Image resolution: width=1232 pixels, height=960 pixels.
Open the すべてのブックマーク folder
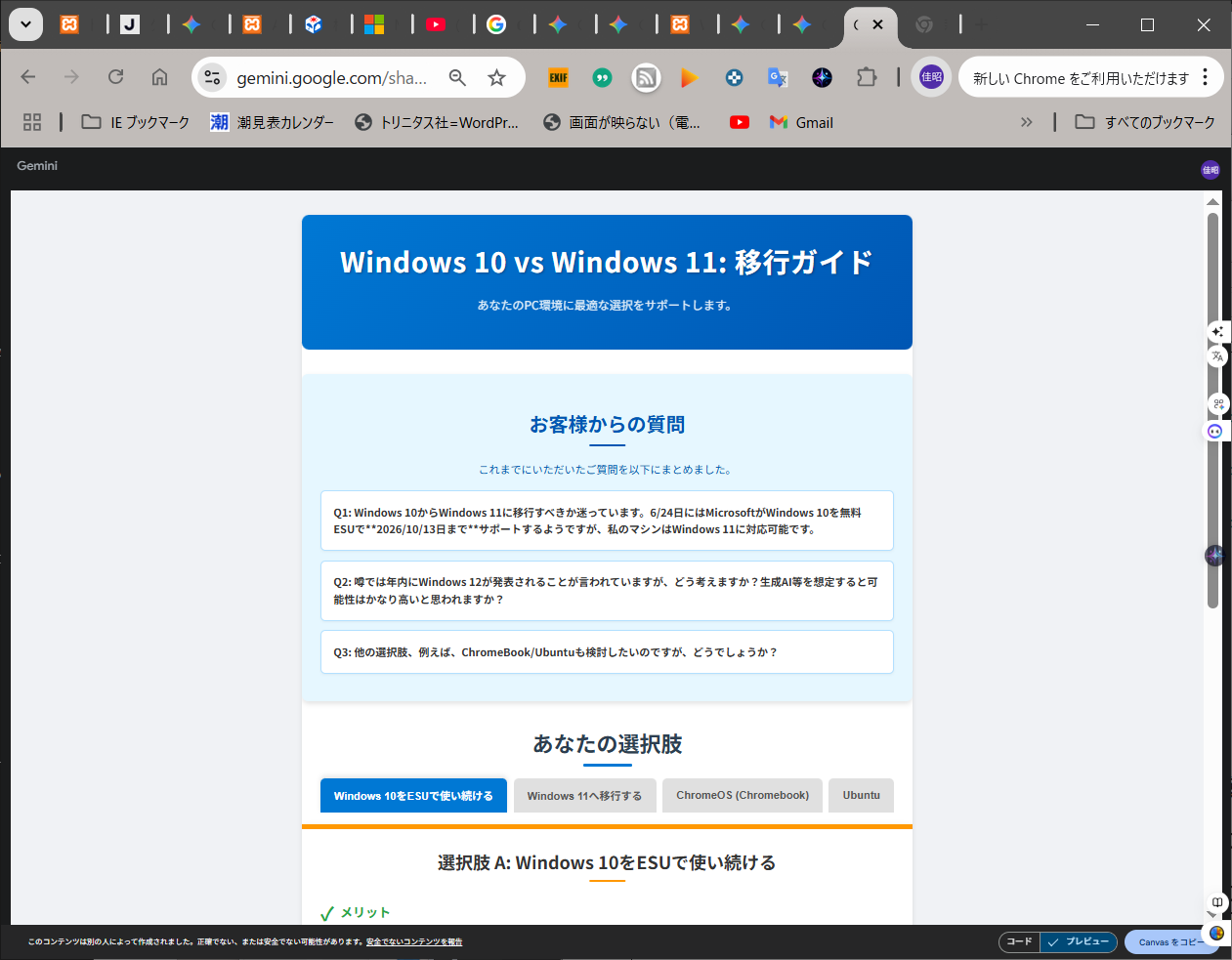pyautogui.click(x=1145, y=122)
